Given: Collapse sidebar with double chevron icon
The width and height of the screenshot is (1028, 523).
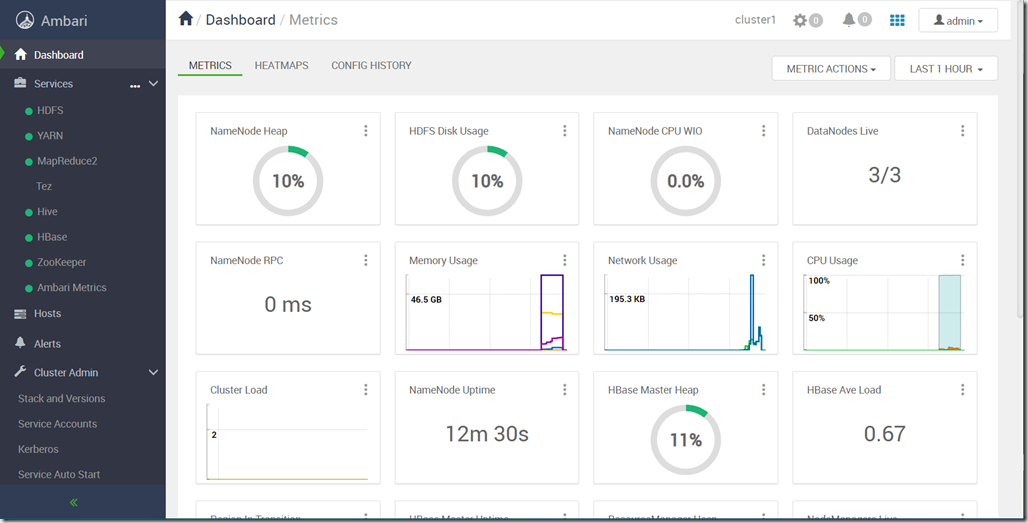Looking at the screenshot, I should click(73, 503).
